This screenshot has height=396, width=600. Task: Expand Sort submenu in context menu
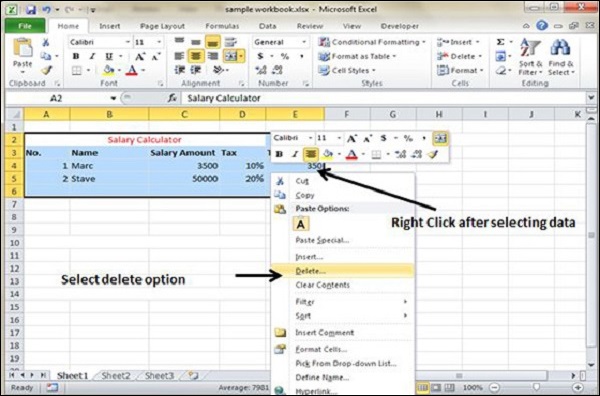[405, 316]
